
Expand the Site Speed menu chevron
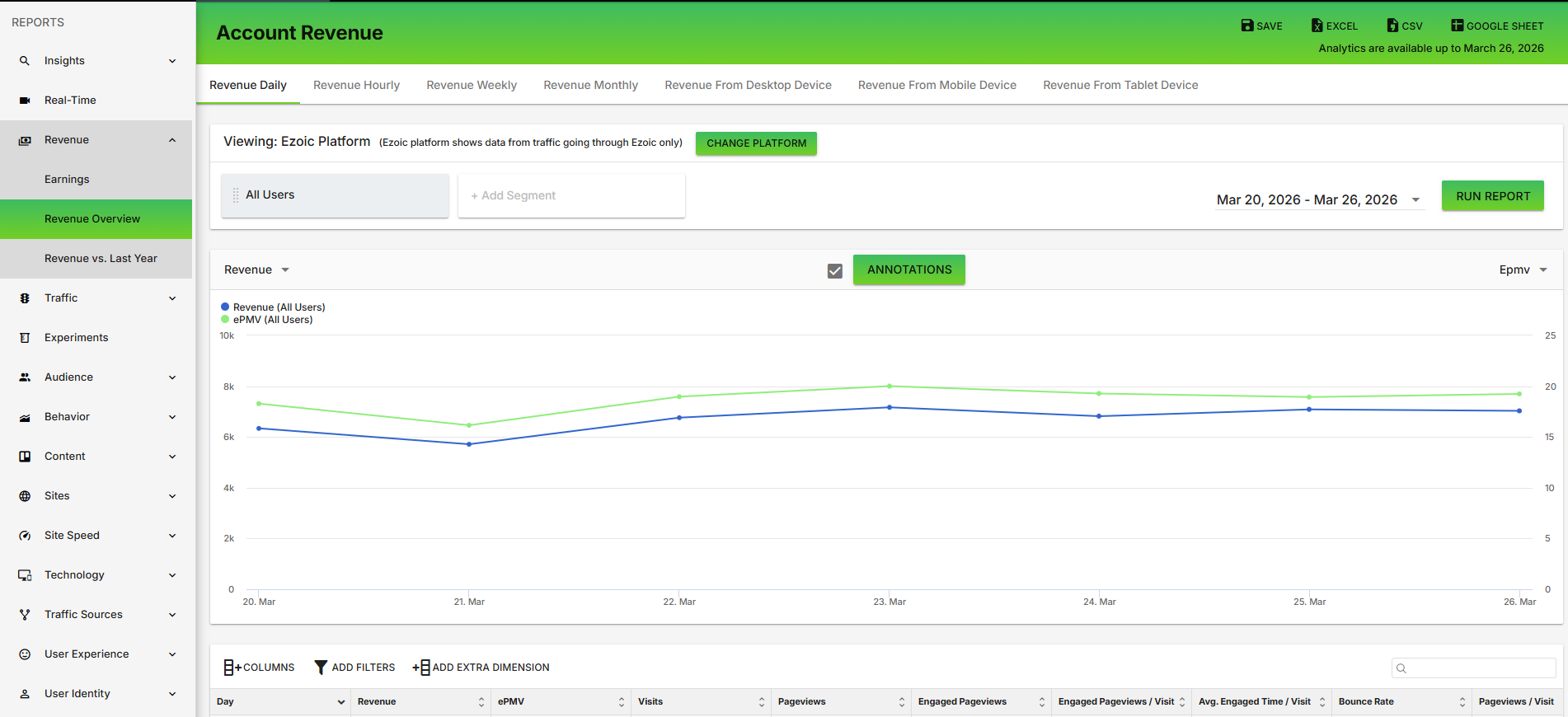tap(172, 536)
